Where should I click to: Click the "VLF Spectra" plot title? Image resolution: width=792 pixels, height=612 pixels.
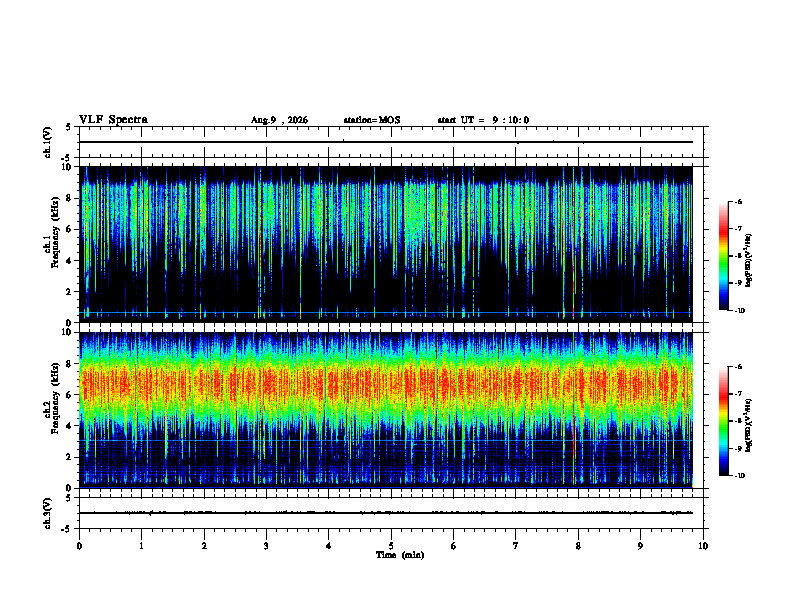[113, 120]
